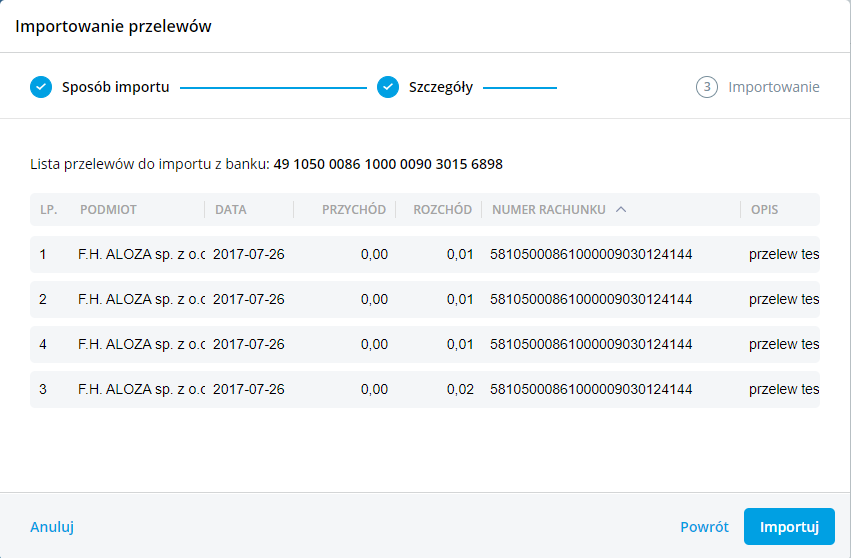Select the Szczegóły step label
Image resolution: width=851 pixels, height=558 pixels.
click(441, 87)
